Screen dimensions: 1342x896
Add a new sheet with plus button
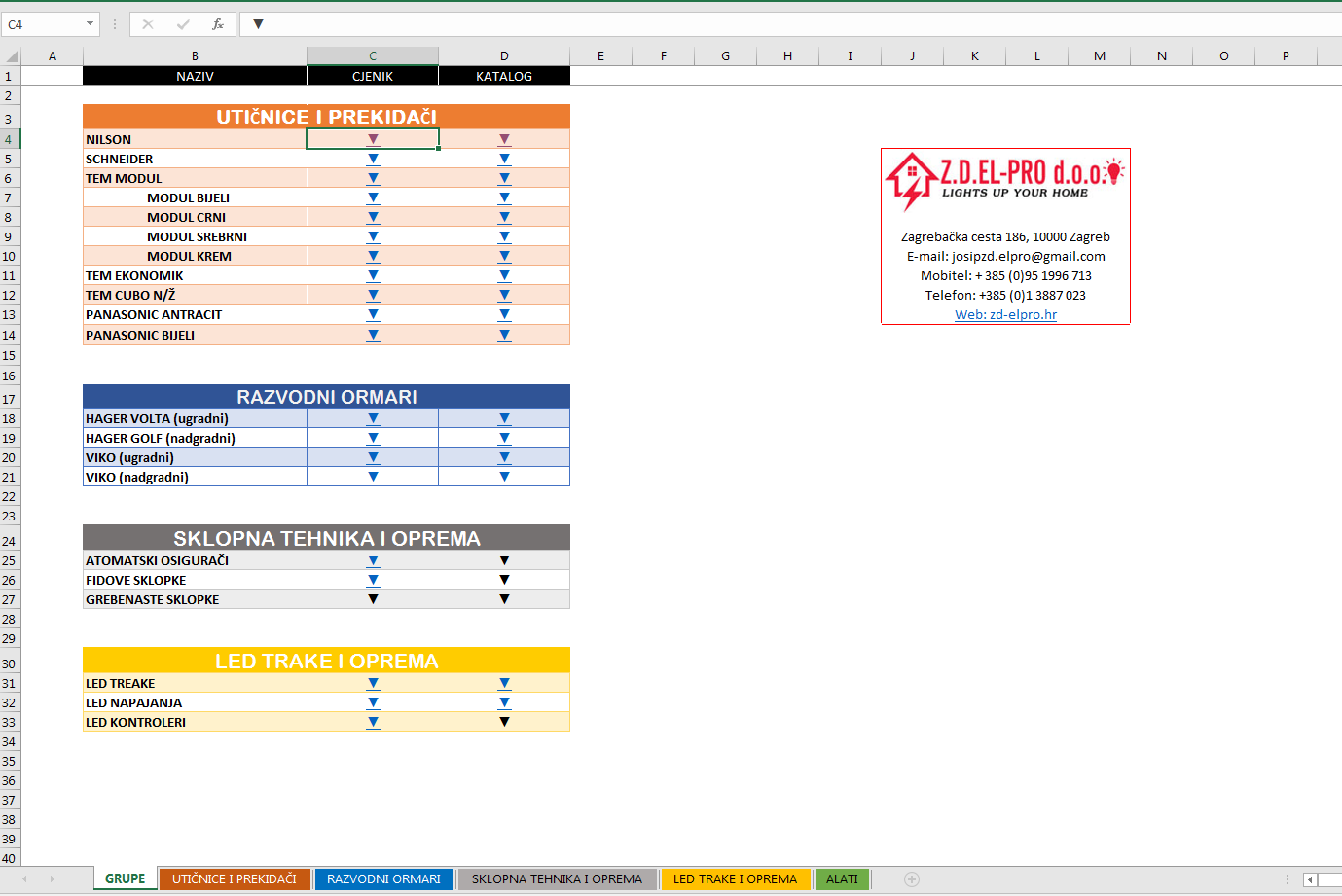point(912,879)
